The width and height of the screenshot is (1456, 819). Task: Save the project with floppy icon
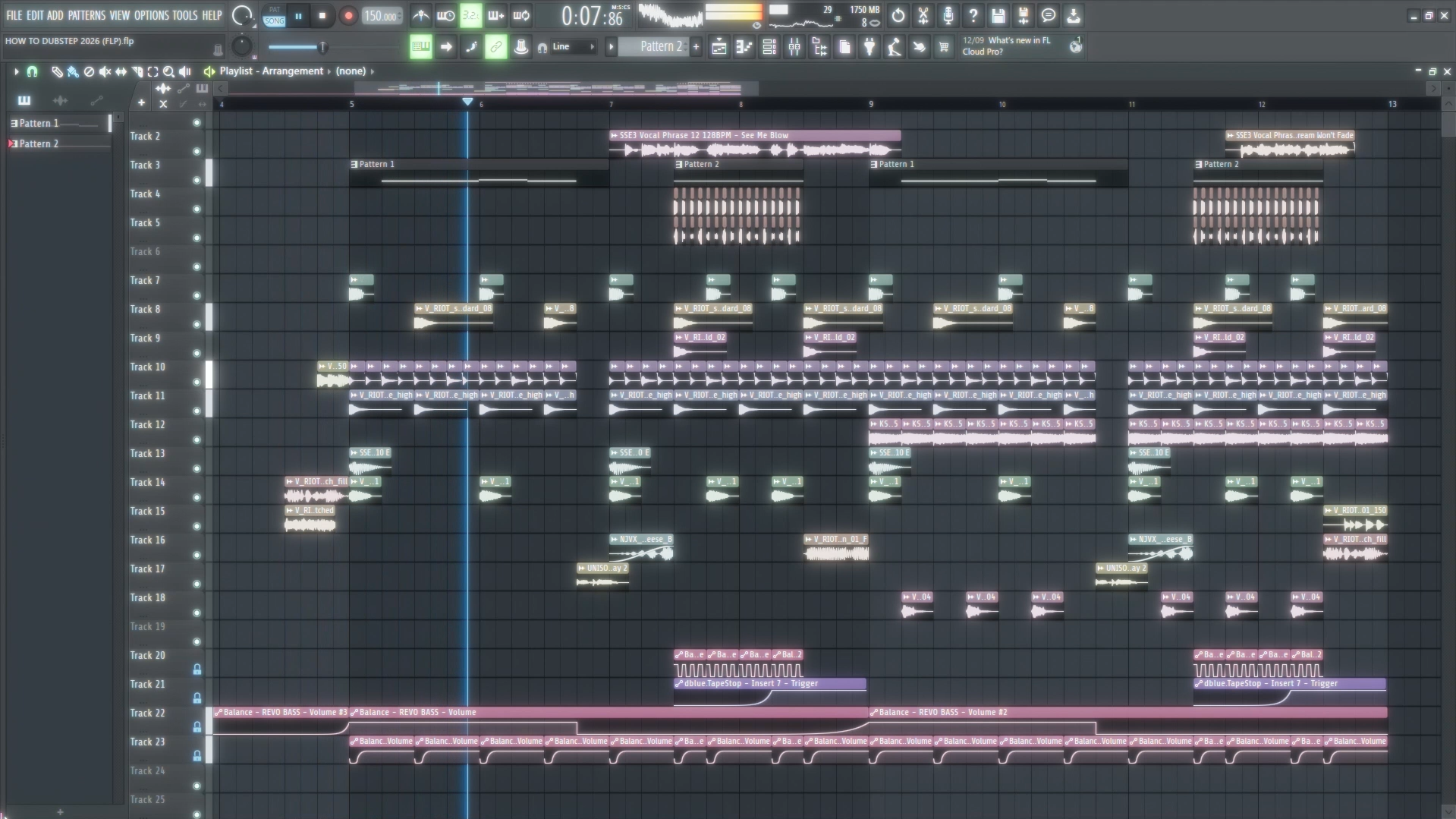click(x=998, y=15)
